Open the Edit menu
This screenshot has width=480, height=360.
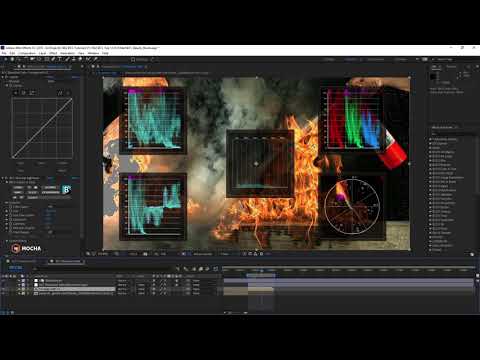pyautogui.click(x=12, y=53)
